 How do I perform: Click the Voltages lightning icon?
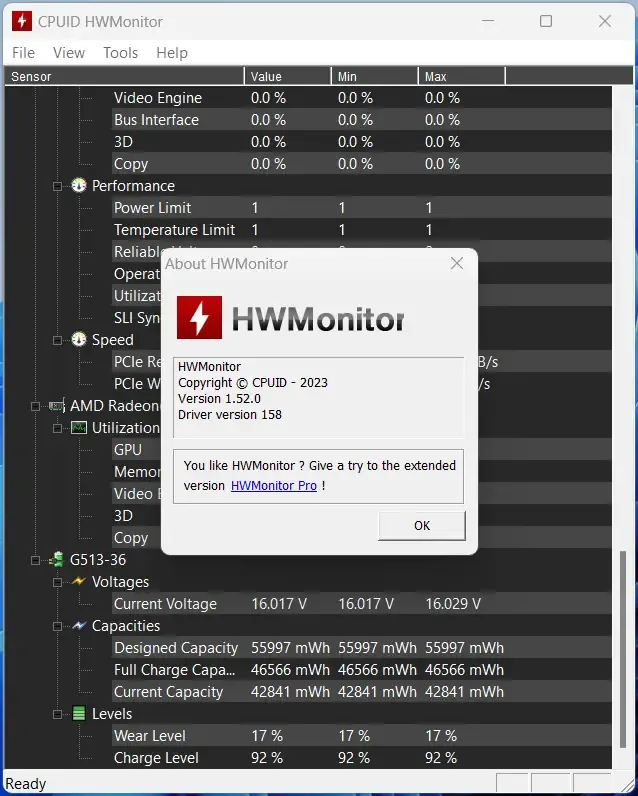point(79,581)
